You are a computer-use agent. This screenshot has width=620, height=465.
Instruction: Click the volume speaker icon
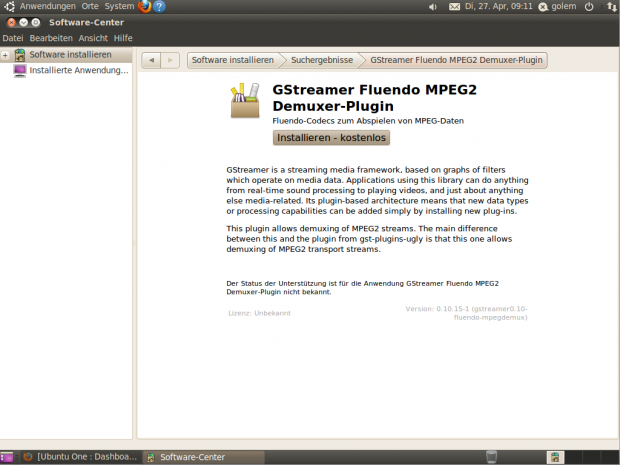point(433,7)
